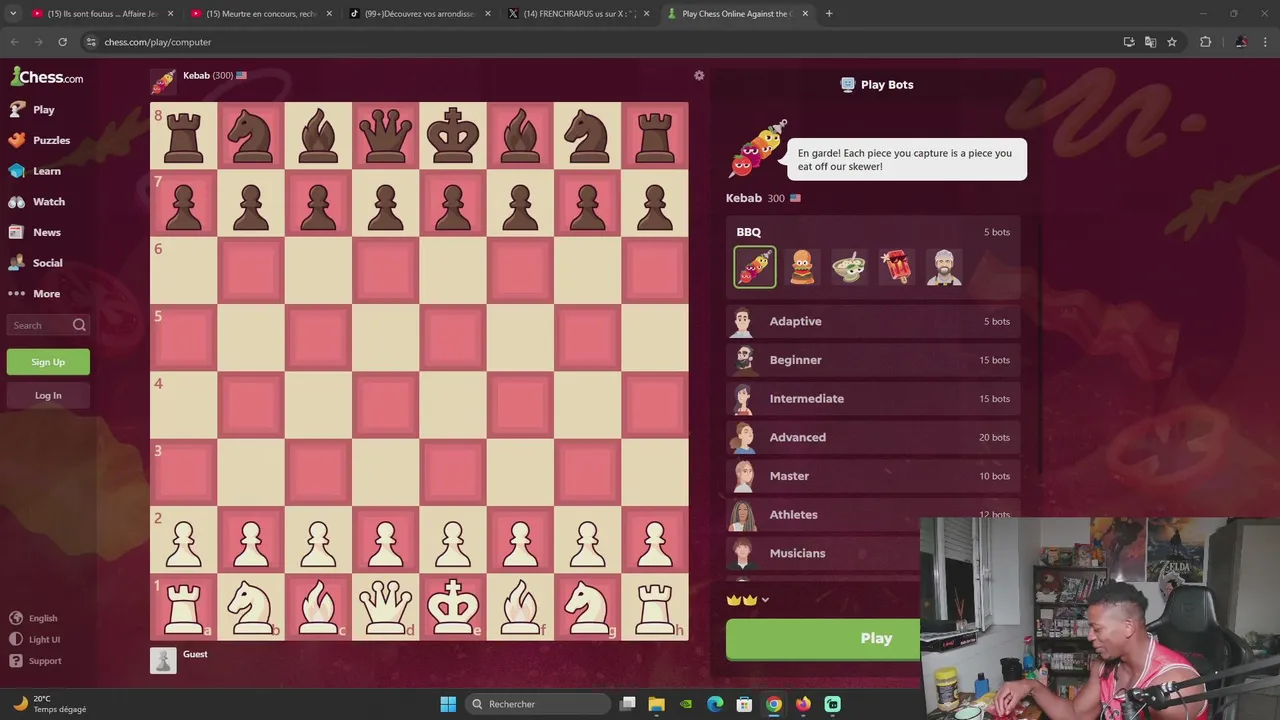Change language via English option
This screenshot has height=720, width=1280.
(x=34, y=618)
